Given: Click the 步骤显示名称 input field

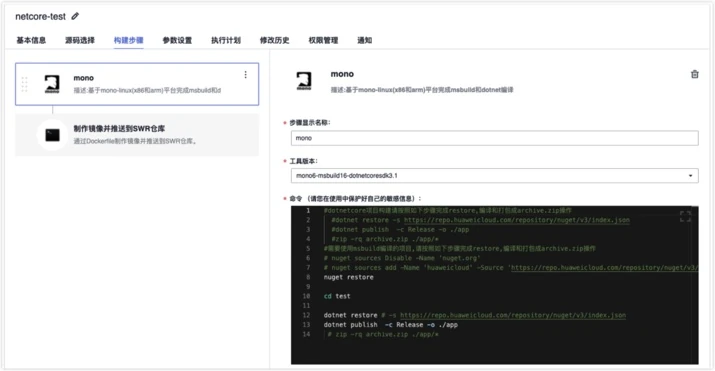Looking at the screenshot, I should point(494,138).
